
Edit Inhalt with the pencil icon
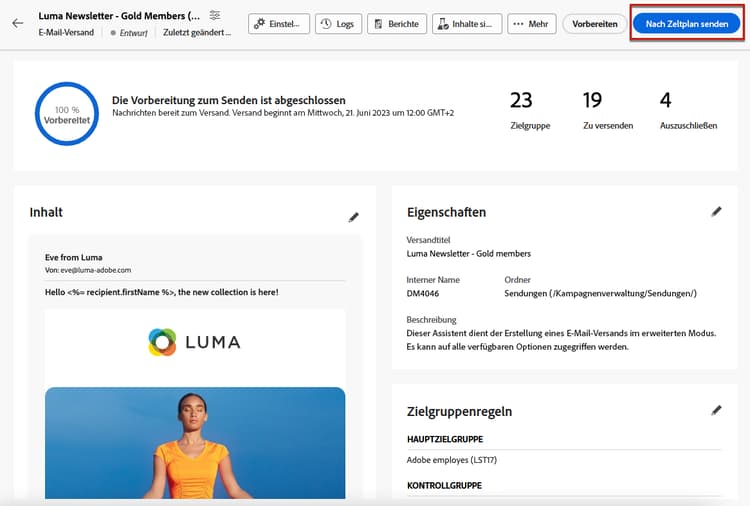tap(353, 218)
